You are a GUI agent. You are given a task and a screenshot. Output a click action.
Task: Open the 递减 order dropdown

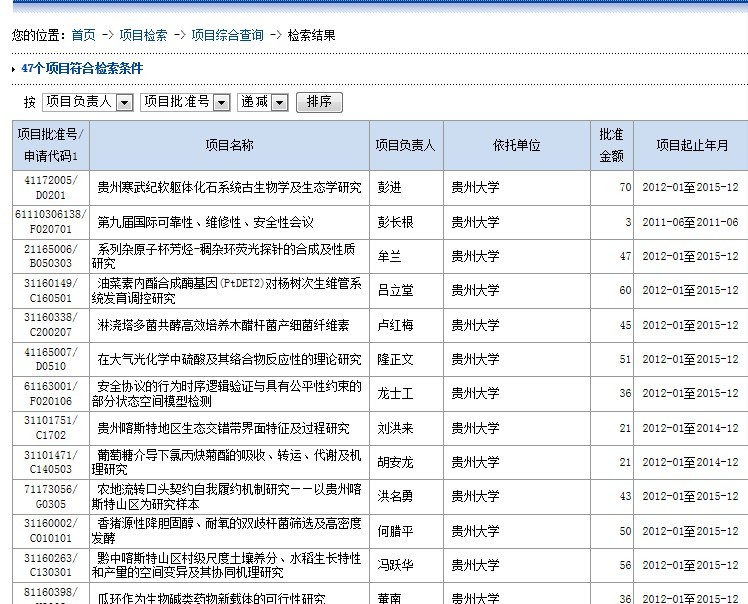click(x=263, y=102)
